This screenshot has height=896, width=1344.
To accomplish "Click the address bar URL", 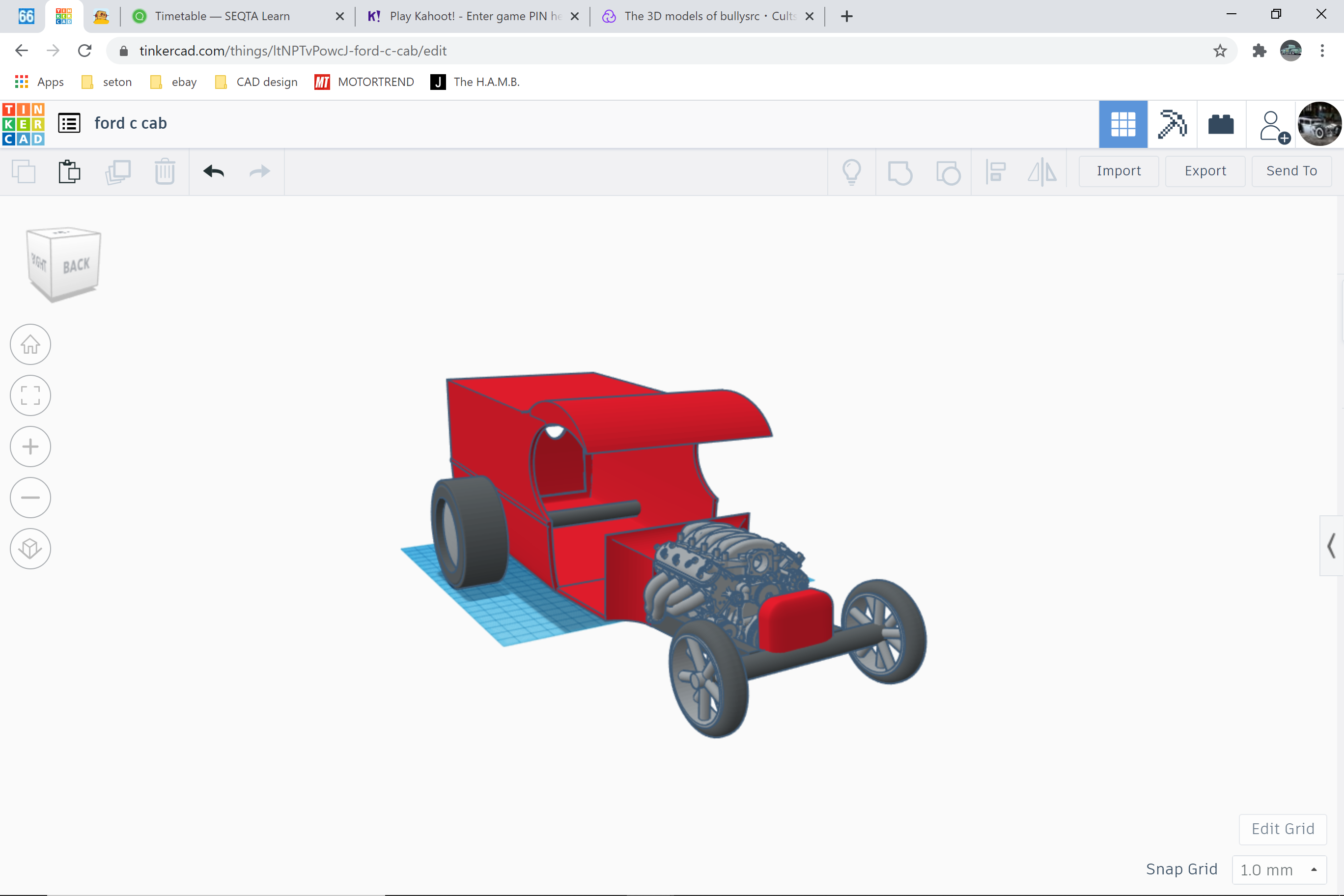I will pos(293,51).
